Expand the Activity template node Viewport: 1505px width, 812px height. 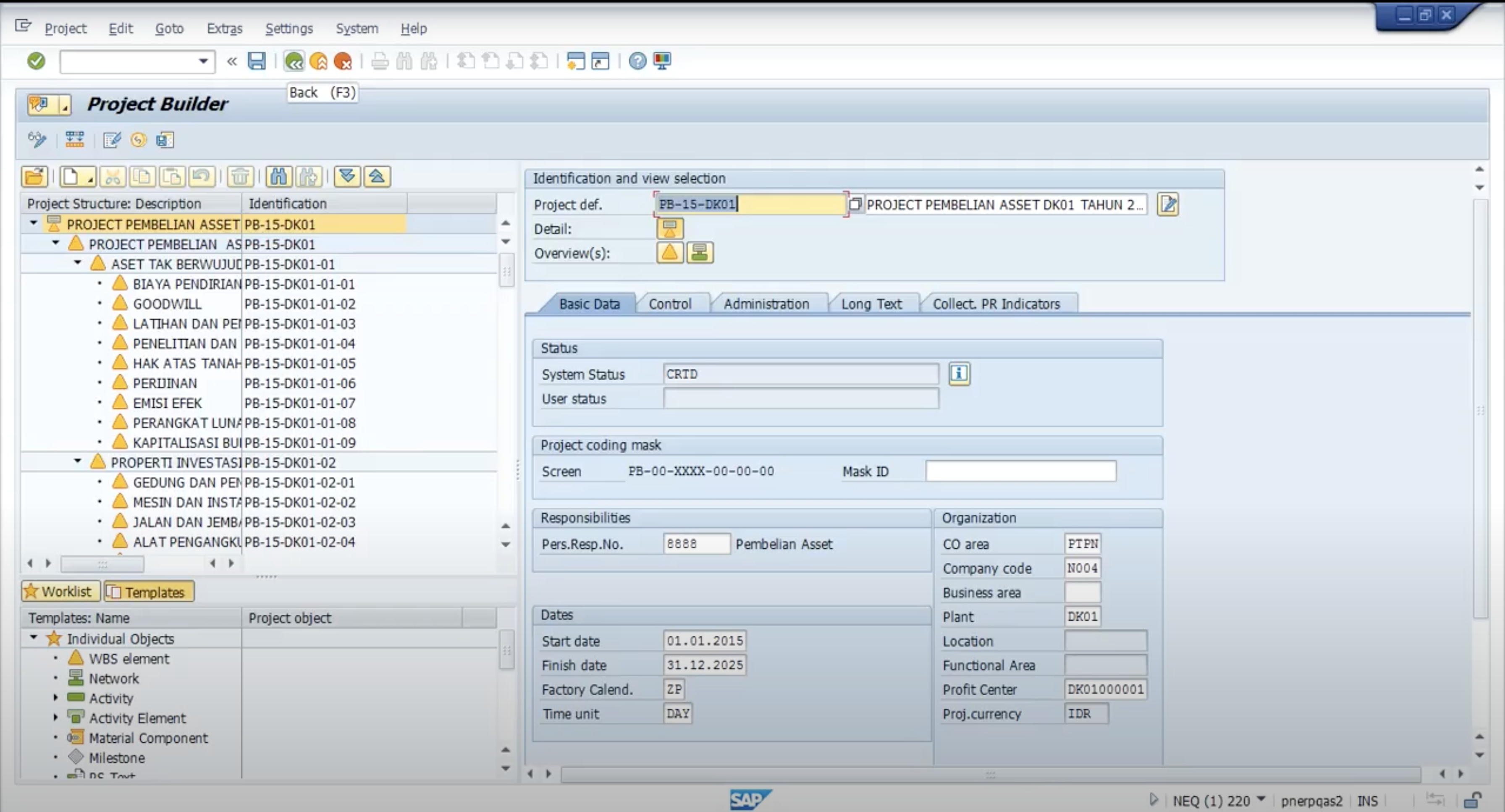tap(56, 697)
